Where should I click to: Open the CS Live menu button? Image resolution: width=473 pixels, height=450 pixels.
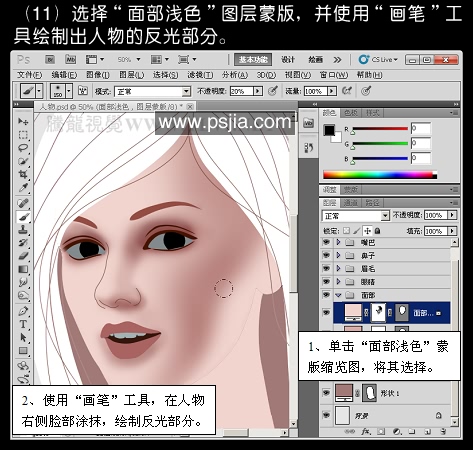pos(378,60)
